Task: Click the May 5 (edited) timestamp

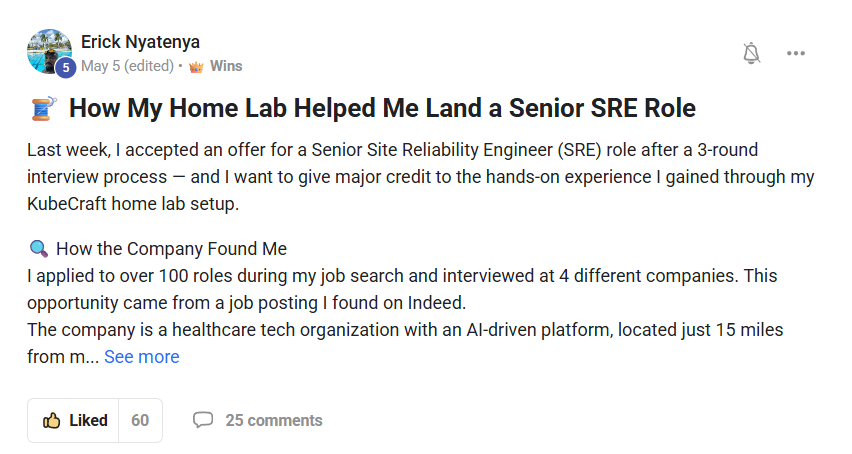Action: click(x=127, y=66)
